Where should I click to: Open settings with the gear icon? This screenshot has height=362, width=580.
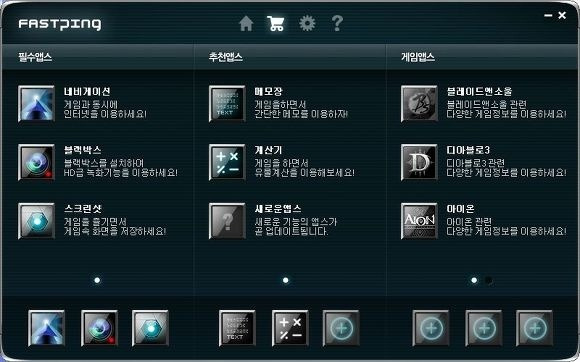pyautogui.click(x=307, y=24)
